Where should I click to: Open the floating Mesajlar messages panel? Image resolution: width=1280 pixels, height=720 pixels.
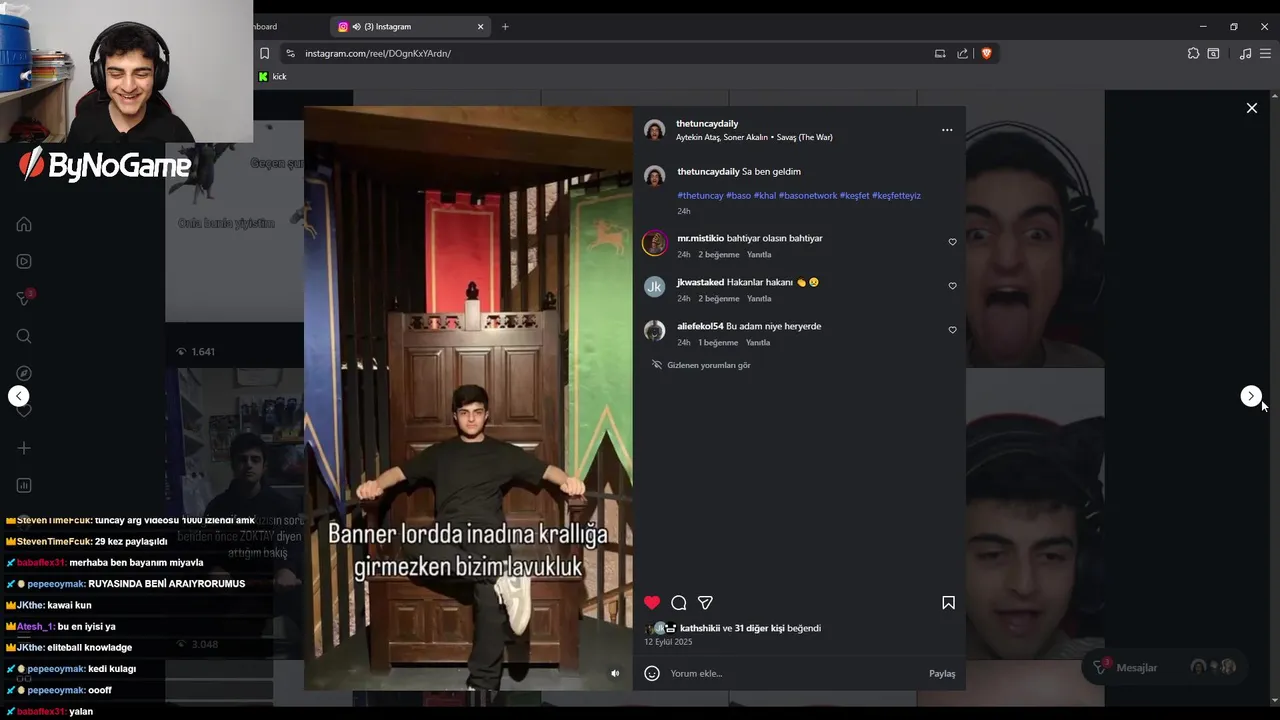(x=1164, y=667)
